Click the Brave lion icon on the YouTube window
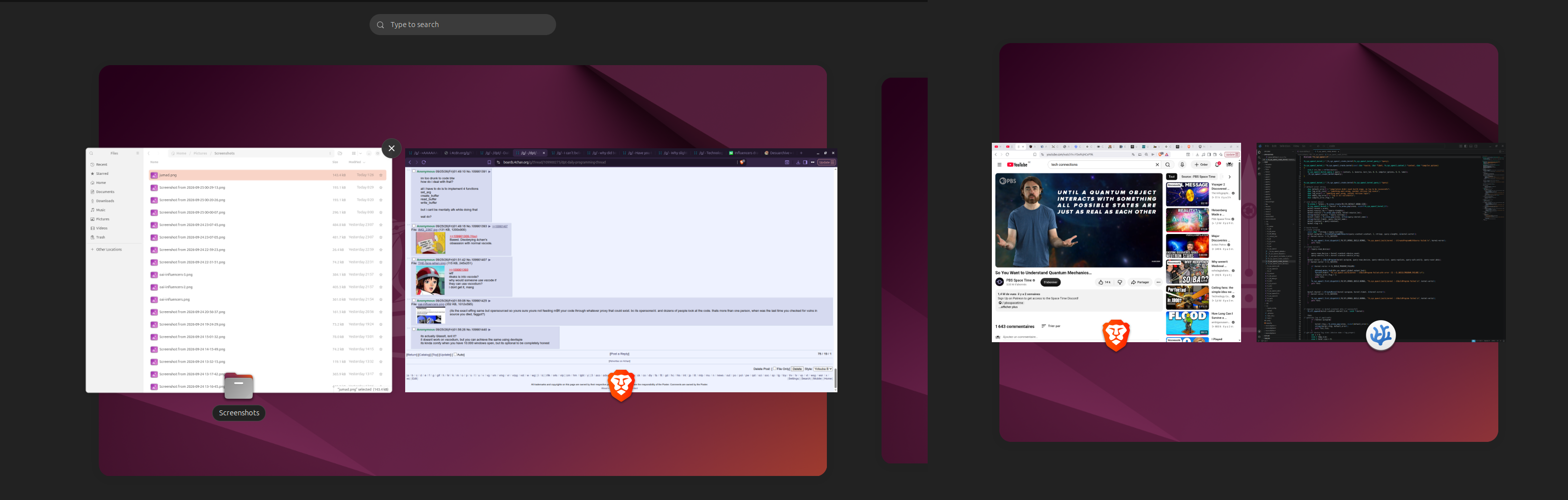1568x500 pixels. click(x=1116, y=335)
